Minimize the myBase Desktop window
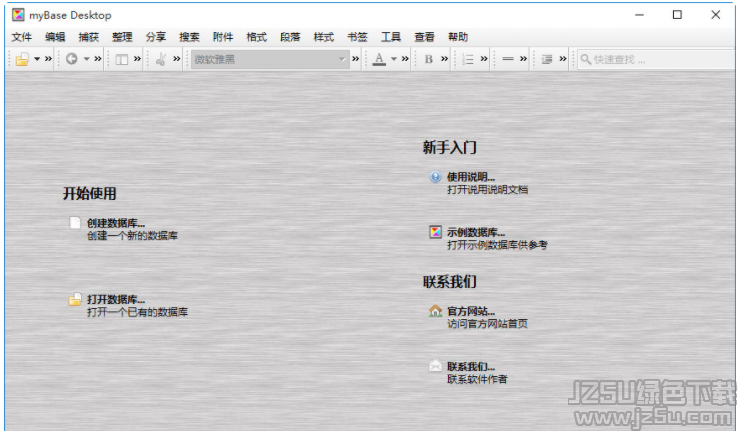This screenshot has width=738, height=431. pos(639,15)
